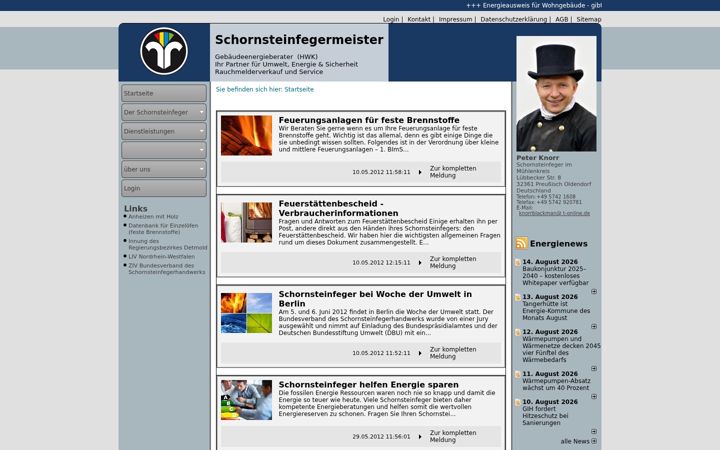
Task: Expand the Baukonjunktur 2025–2040 news plus icon
Action: 594,292
